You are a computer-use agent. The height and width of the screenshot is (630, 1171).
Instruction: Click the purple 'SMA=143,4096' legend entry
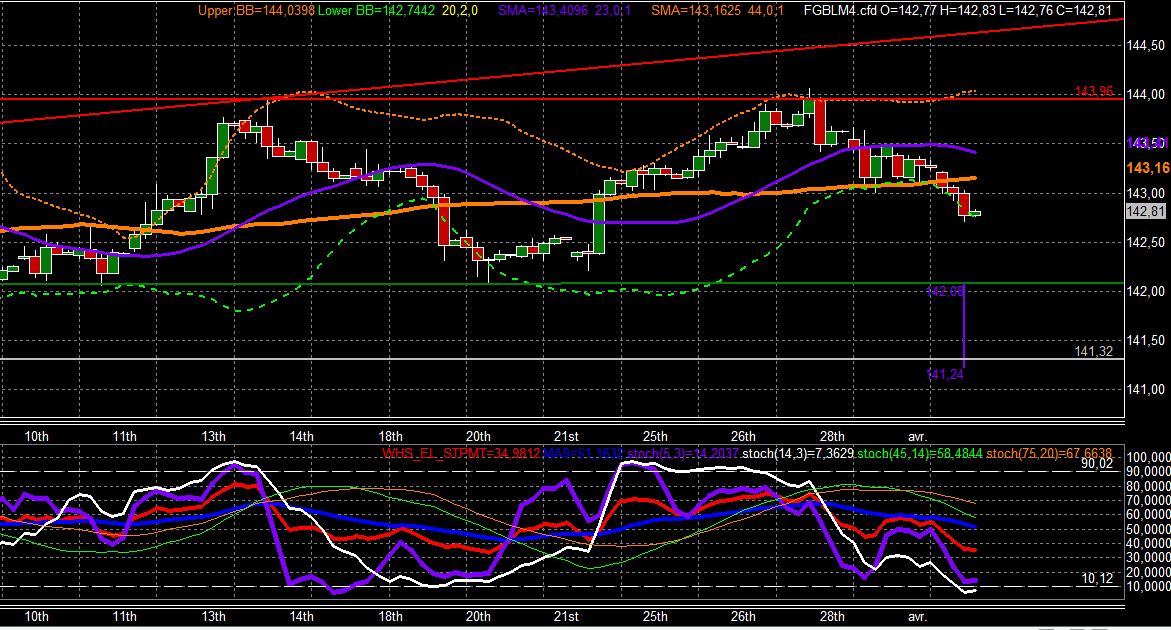click(544, 10)
